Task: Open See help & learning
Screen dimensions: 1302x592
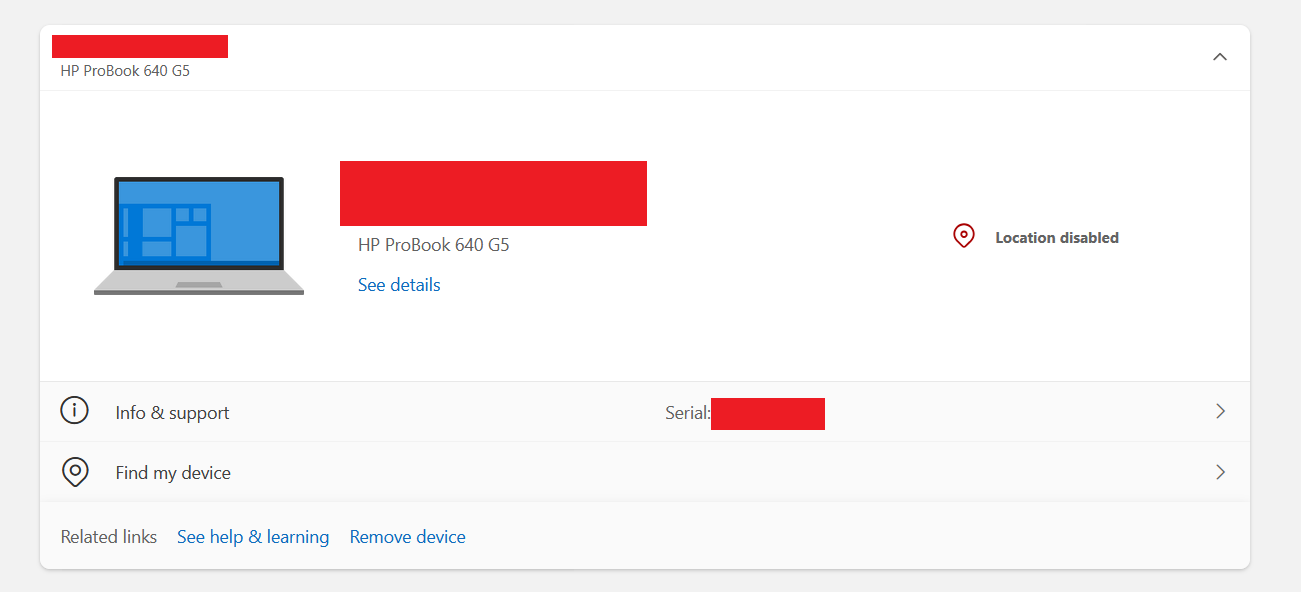Action: (253, 536)
